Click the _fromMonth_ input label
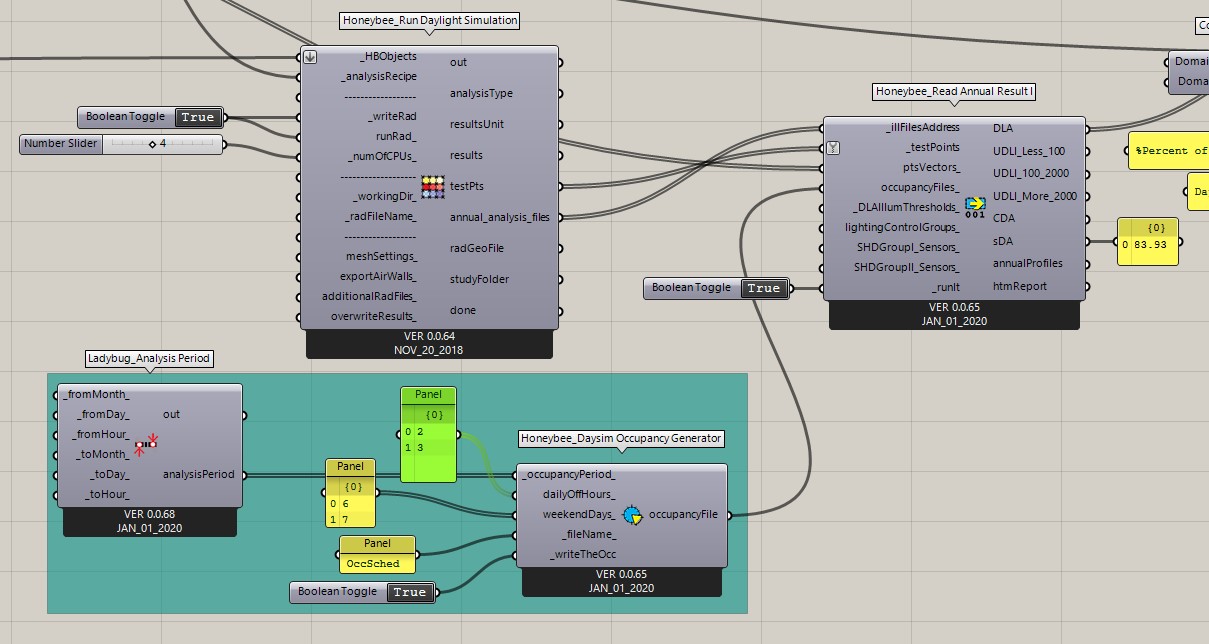This screenshot has height=644, width=1209. [96, 394]
